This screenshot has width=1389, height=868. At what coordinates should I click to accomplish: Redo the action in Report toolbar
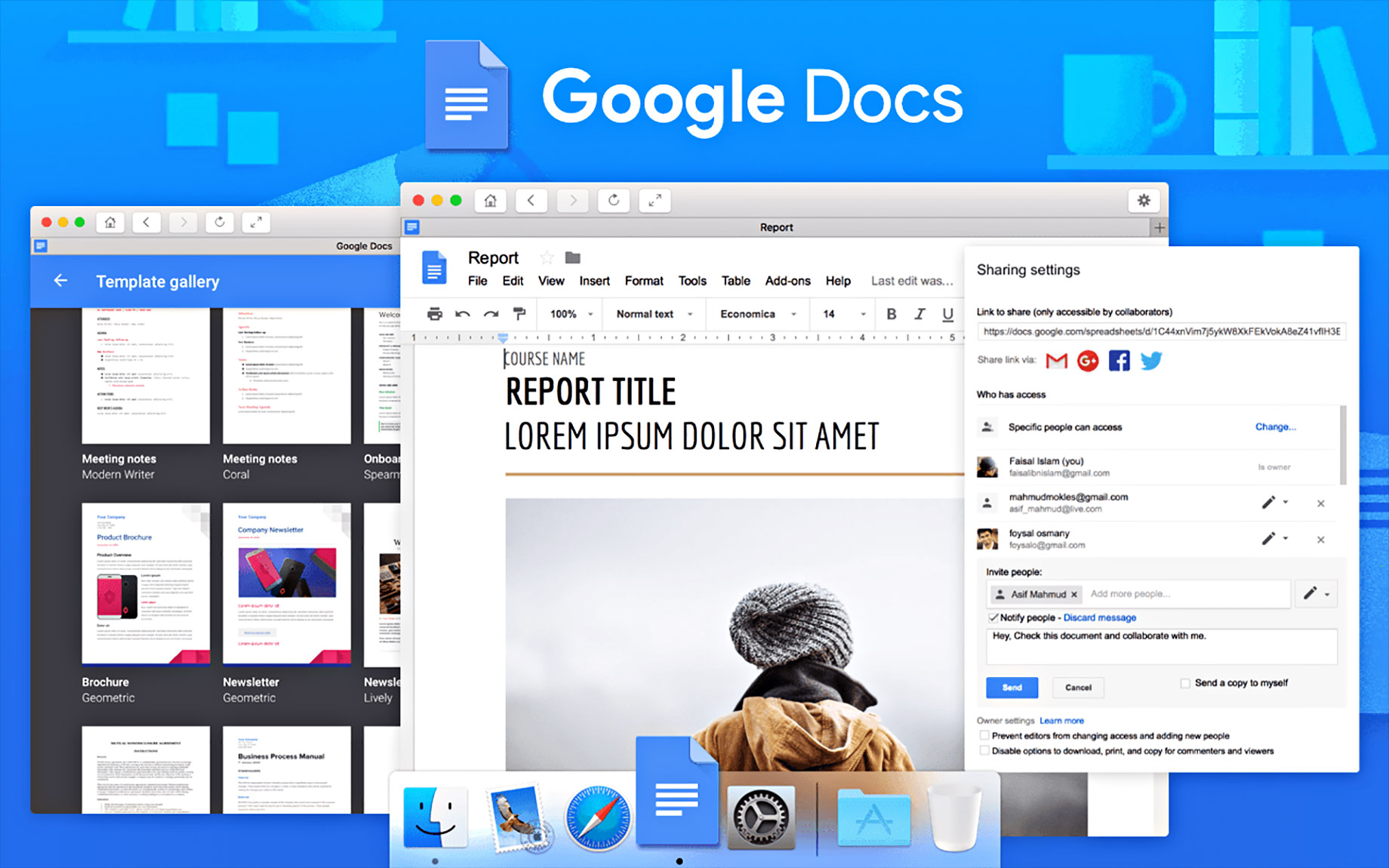tap(491, 314)
